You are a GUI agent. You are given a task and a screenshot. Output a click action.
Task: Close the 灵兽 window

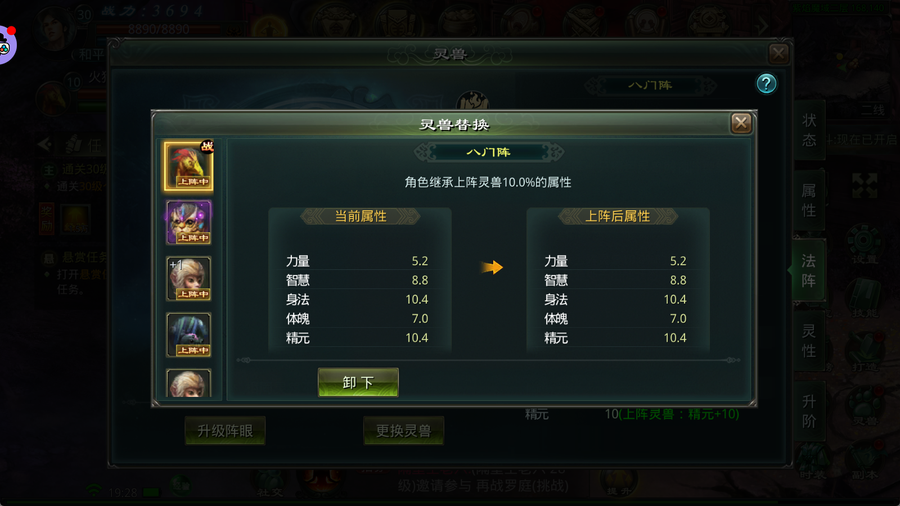[x=778, y=54]
